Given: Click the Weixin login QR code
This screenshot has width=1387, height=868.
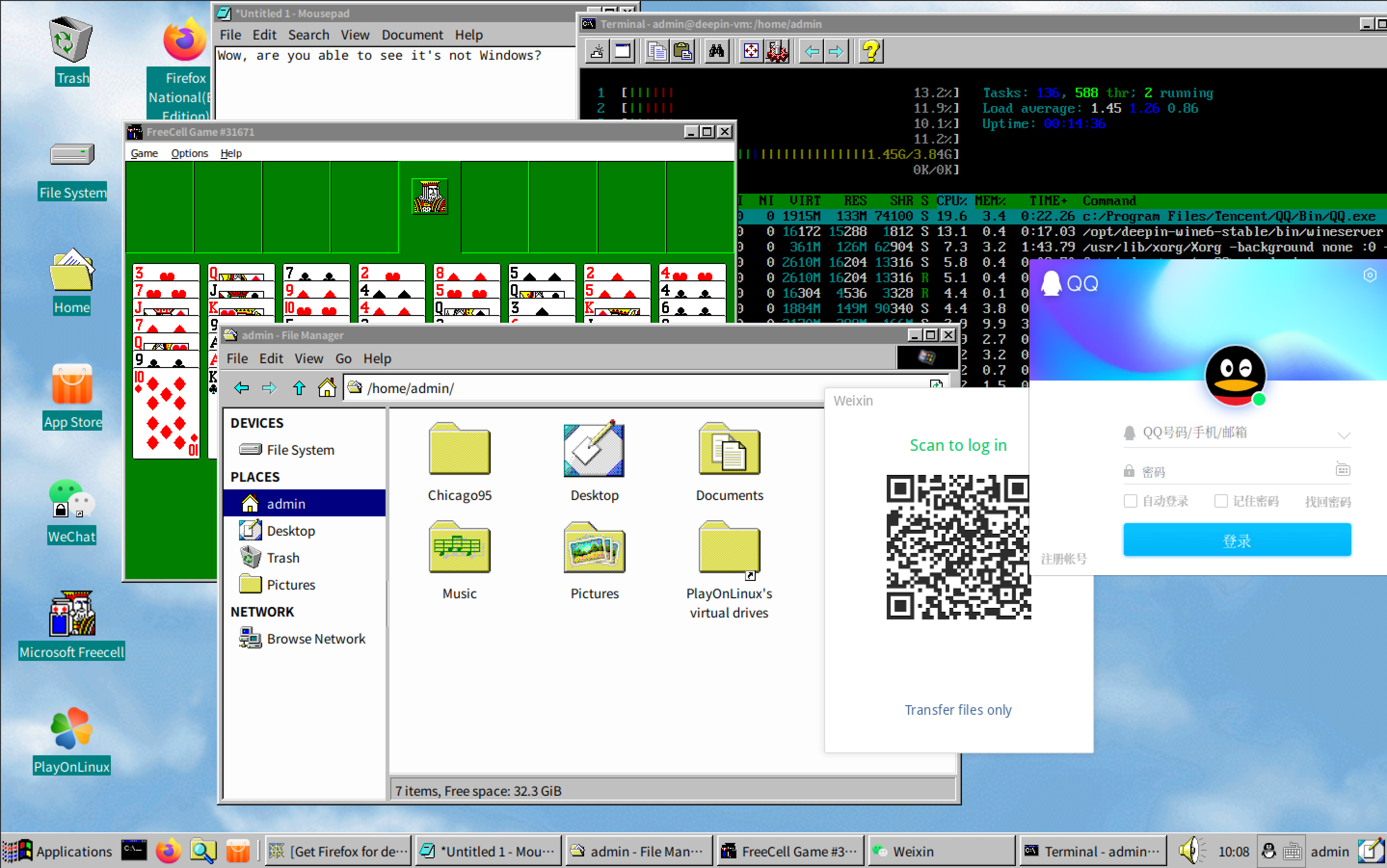Looking at the screenshot, I should (958, 547).
